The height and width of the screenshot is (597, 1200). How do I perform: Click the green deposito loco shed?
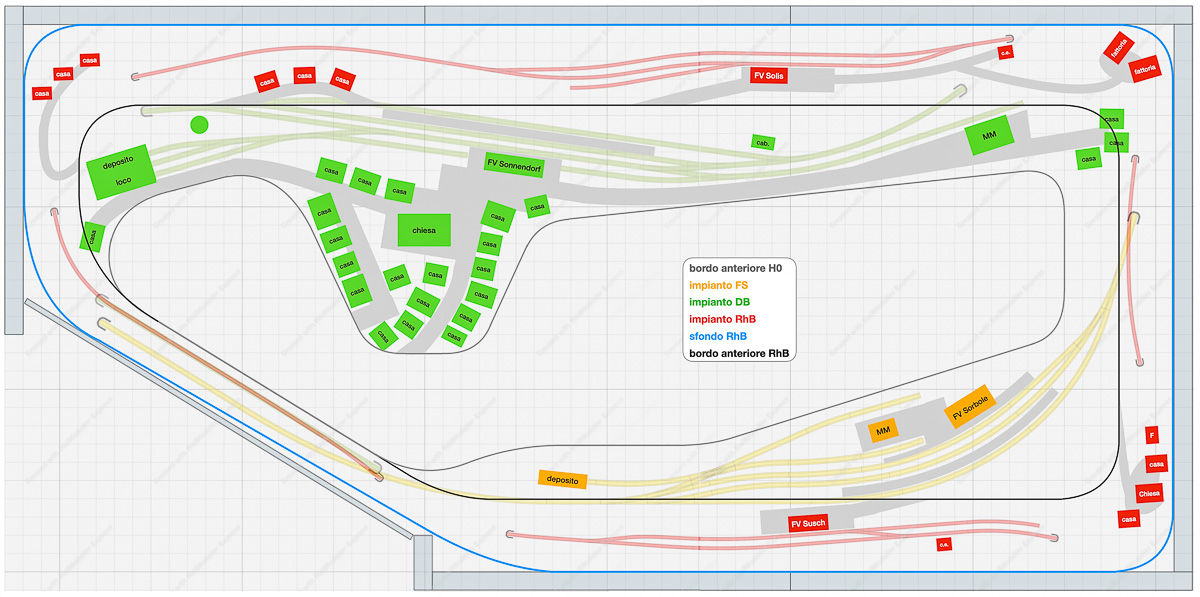pos(122,171)
